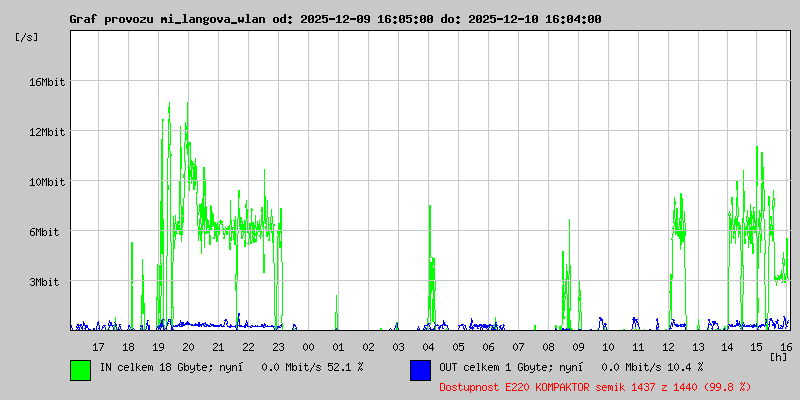Click the '06' hour label on x-axis
This screenshot has height=400, width=800.
tap(488, 347)
